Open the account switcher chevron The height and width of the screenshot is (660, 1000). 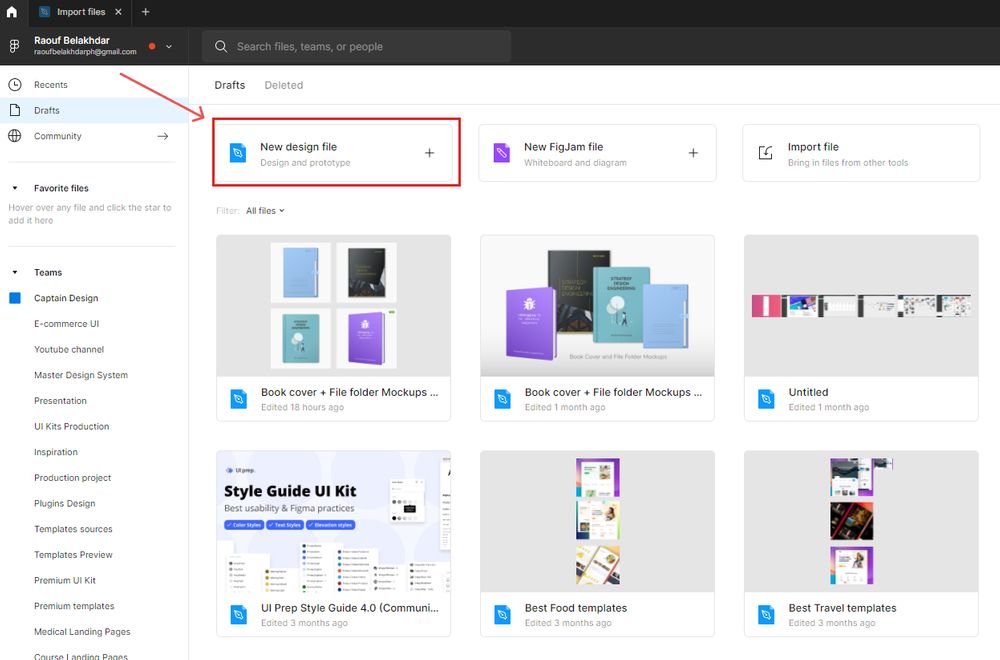pyautogui.click(x=167, y=46)
